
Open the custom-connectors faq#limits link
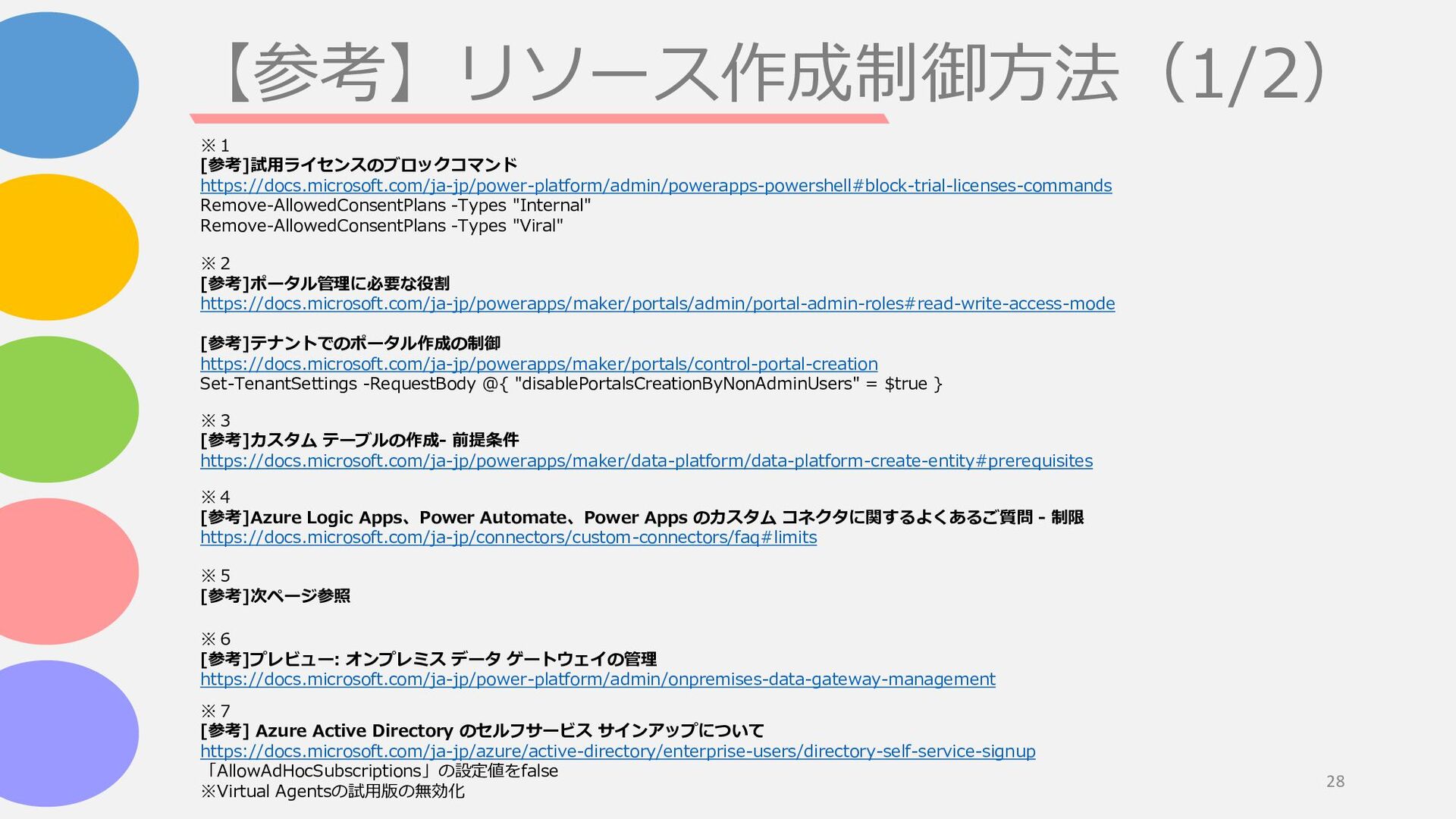(508, 538)
